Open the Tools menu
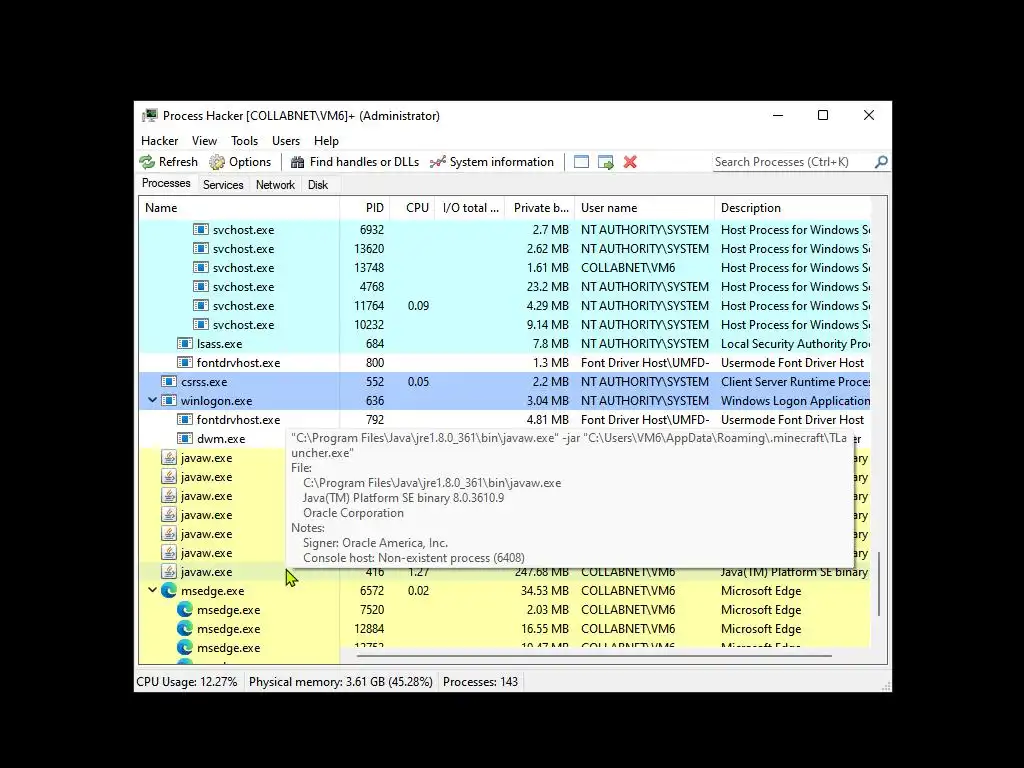This screenshot has width=1024, height=768. click(244, 141)
